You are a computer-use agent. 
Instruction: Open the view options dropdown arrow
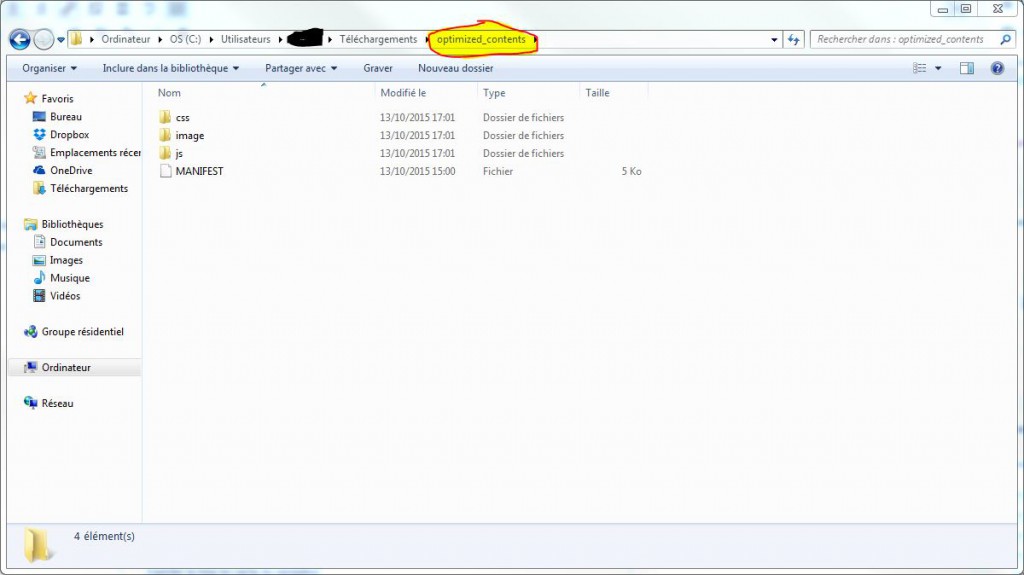coord(938,68)
